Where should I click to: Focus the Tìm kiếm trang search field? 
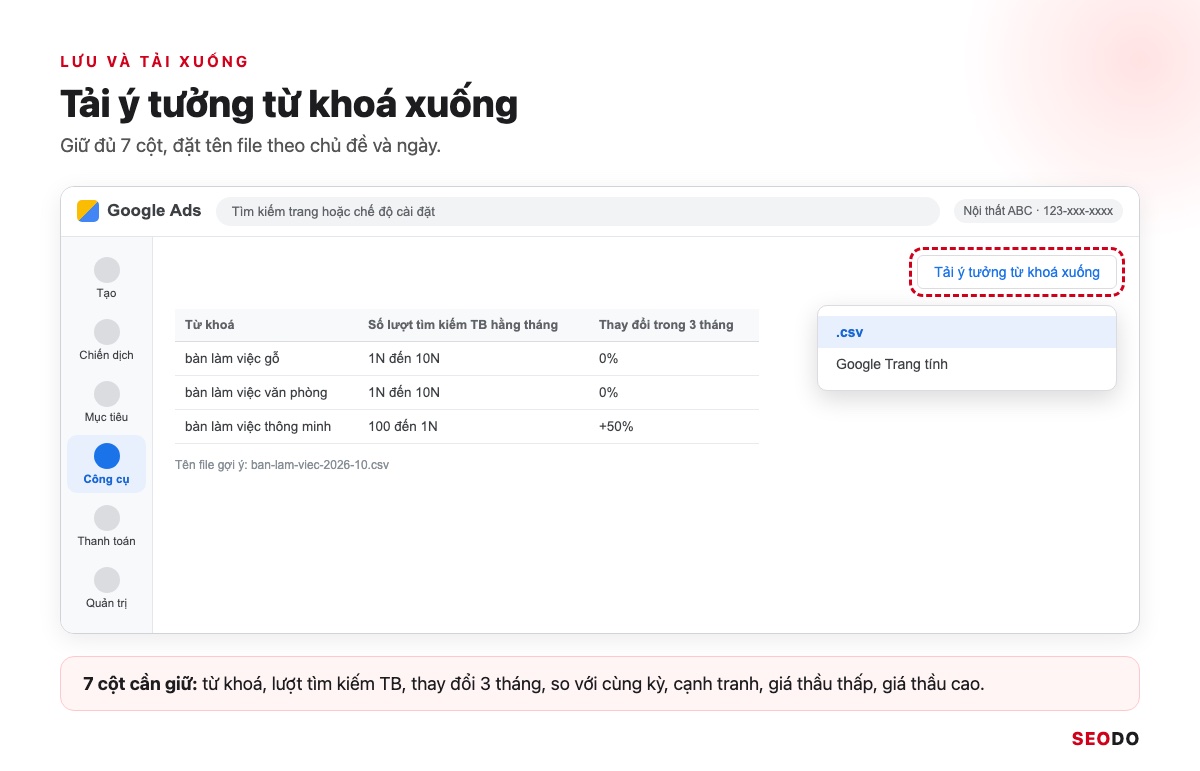click(578, 211)
